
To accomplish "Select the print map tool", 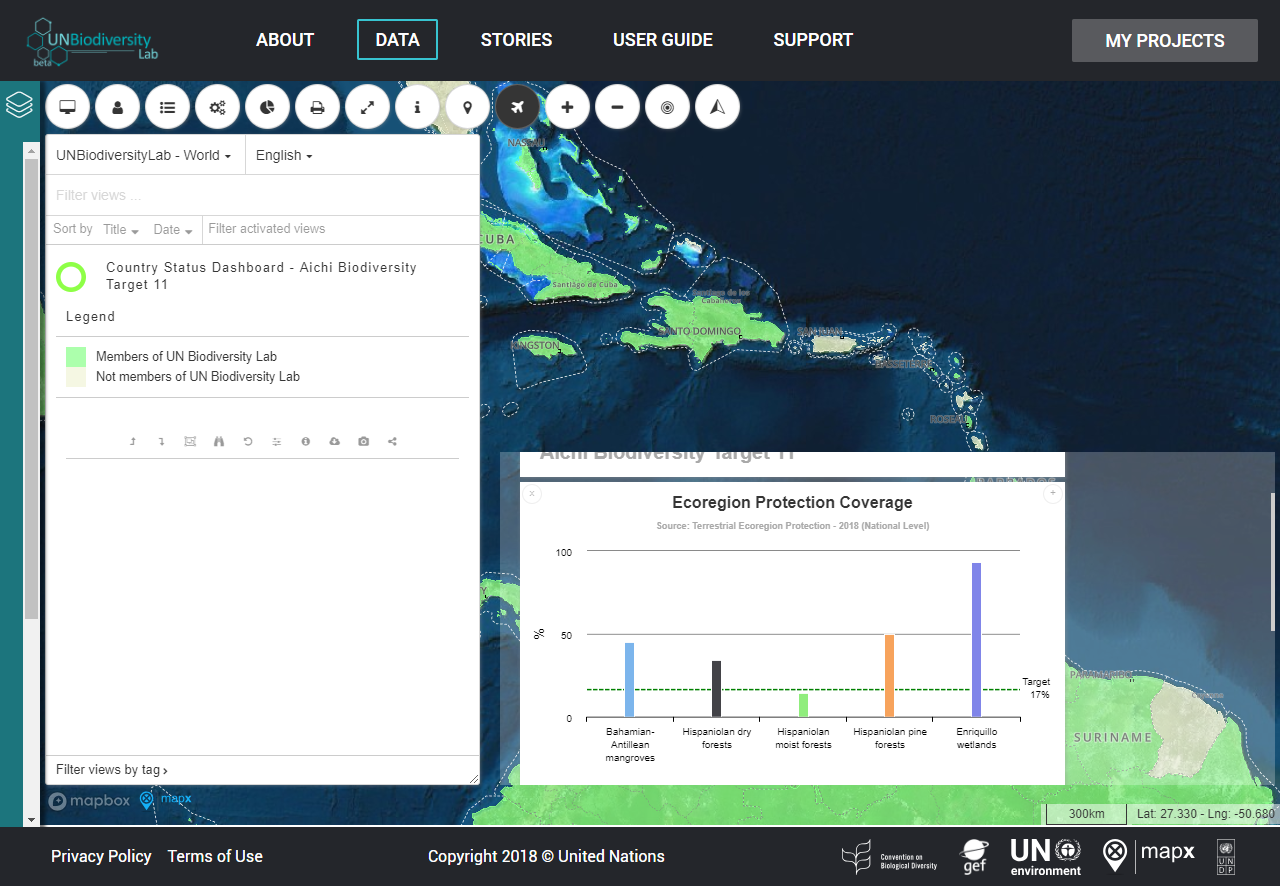I will click(x=317, y=107).
